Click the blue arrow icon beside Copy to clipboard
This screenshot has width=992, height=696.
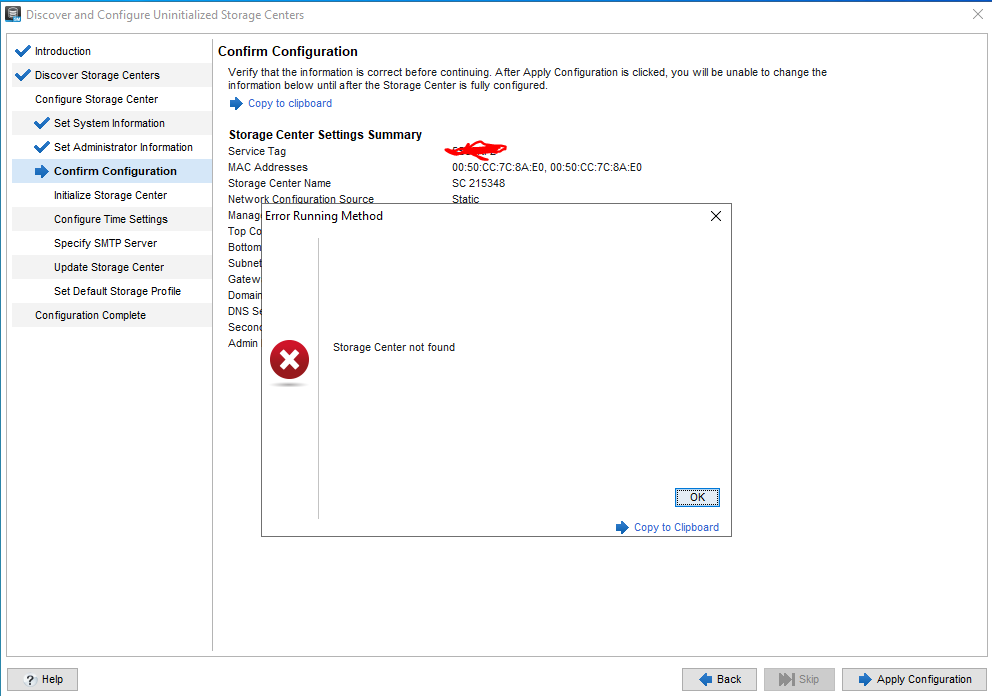(236, 103)
